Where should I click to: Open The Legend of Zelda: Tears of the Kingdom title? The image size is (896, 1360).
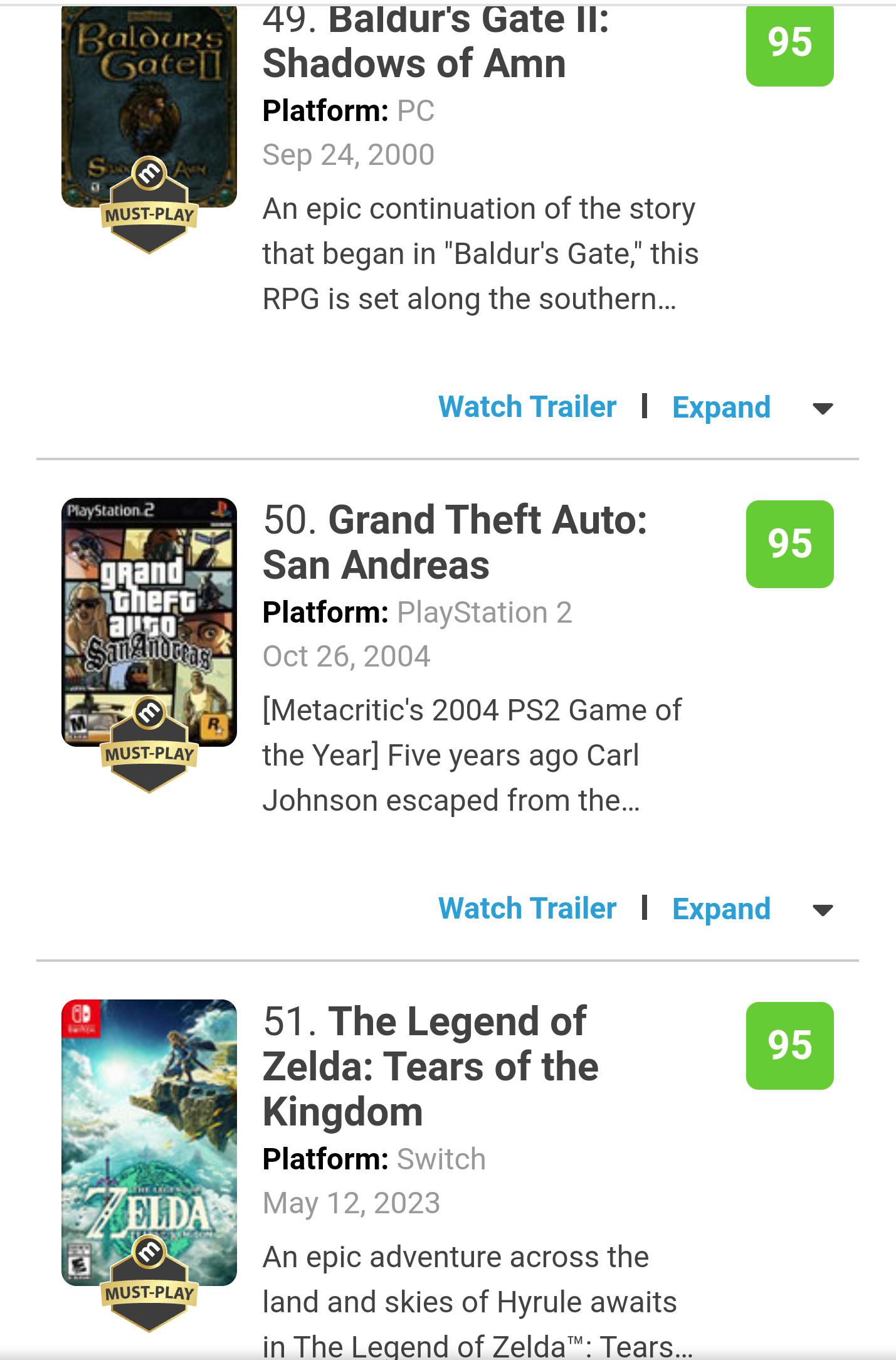[431, 1067]
